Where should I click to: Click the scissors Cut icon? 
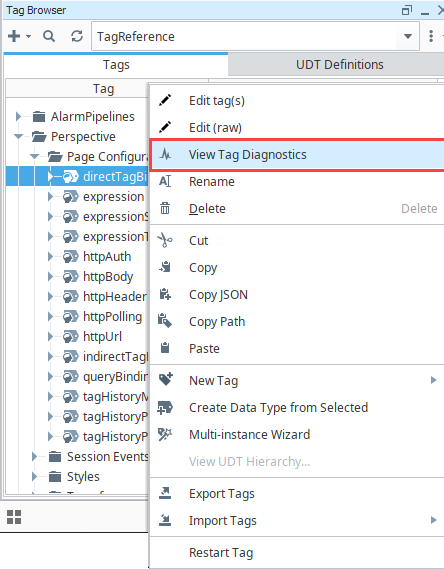(x=165, y=240)
